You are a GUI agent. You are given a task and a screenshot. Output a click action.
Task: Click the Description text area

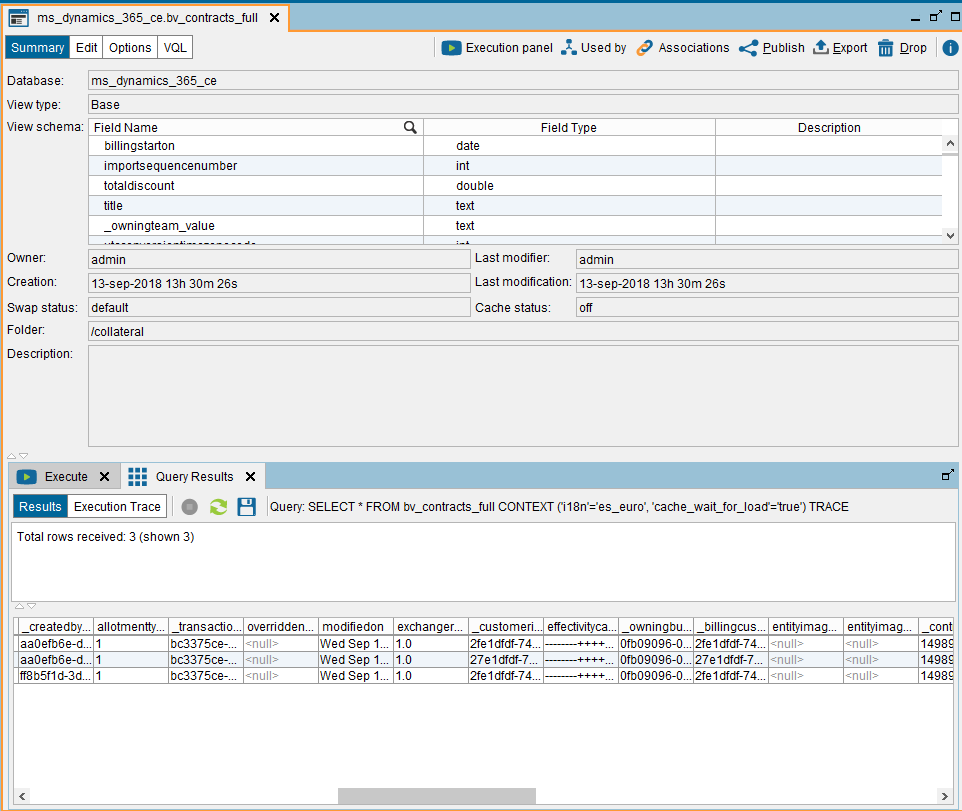(x=523, y=396)
